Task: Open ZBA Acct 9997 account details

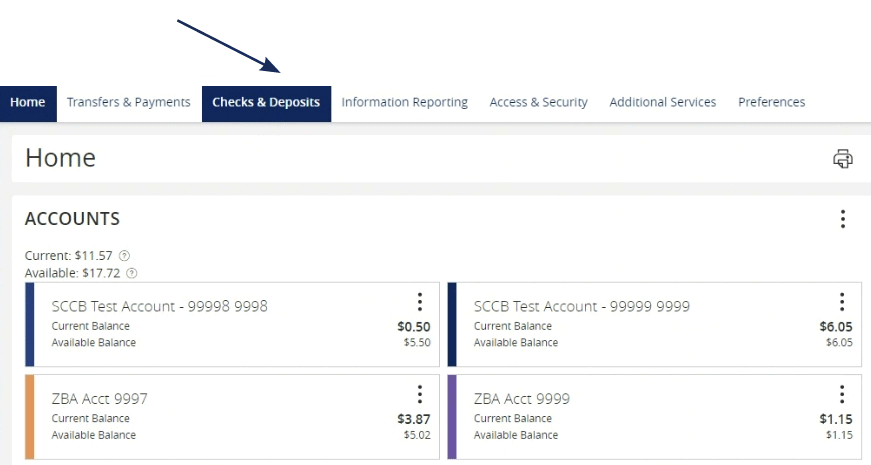Action: [x=99, y=399]
